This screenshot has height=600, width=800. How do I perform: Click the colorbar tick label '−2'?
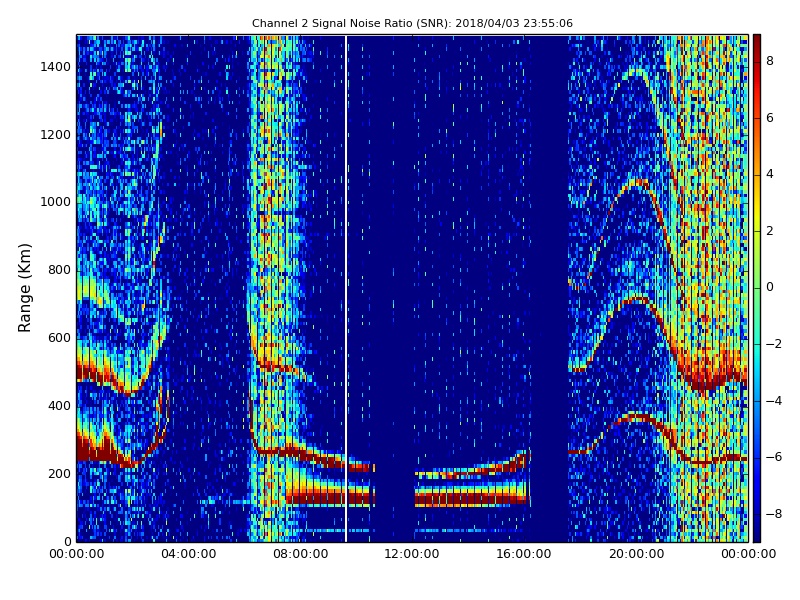(774, 344)
